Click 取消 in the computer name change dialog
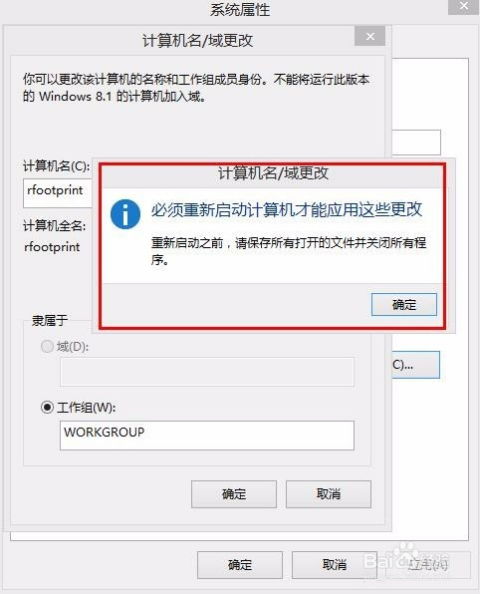480x594 pixels. click(x=328, y=494)
